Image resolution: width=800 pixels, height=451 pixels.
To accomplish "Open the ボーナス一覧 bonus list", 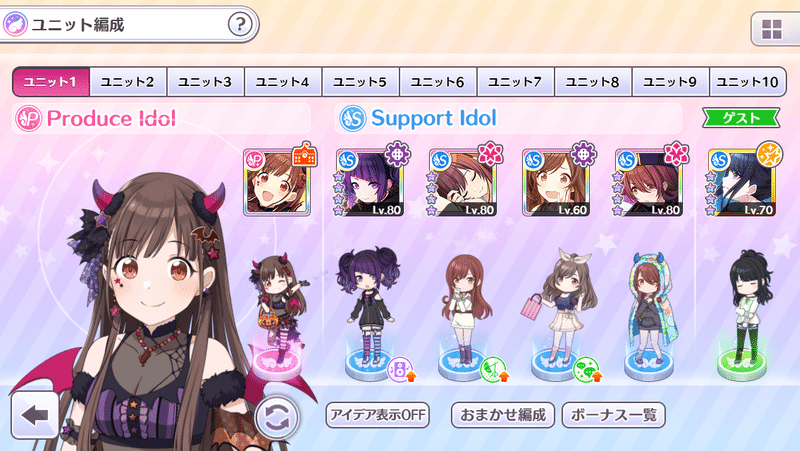I will (x=613, y=415).
